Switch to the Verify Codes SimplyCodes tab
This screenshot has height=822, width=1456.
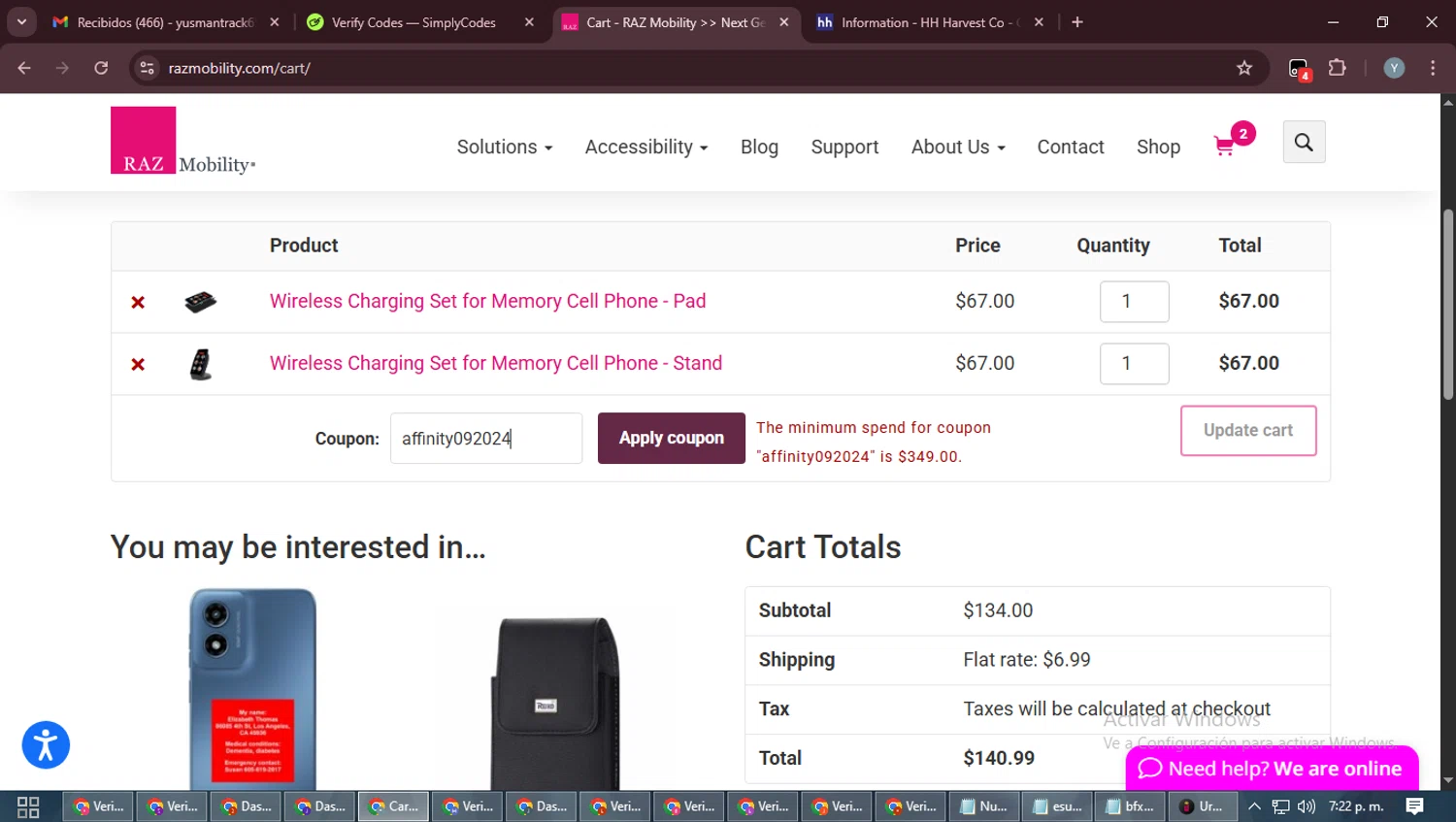413,21
